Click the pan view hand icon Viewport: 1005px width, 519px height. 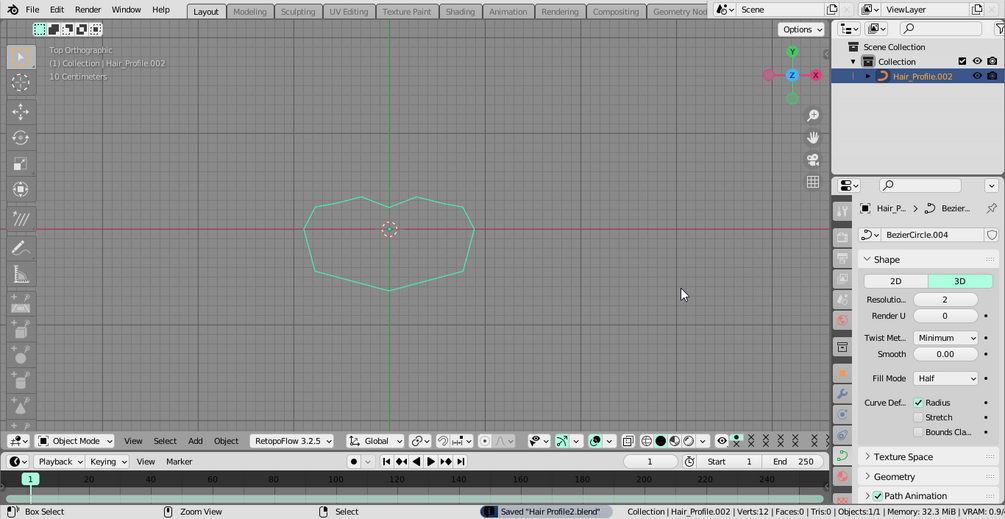point(813,138)
